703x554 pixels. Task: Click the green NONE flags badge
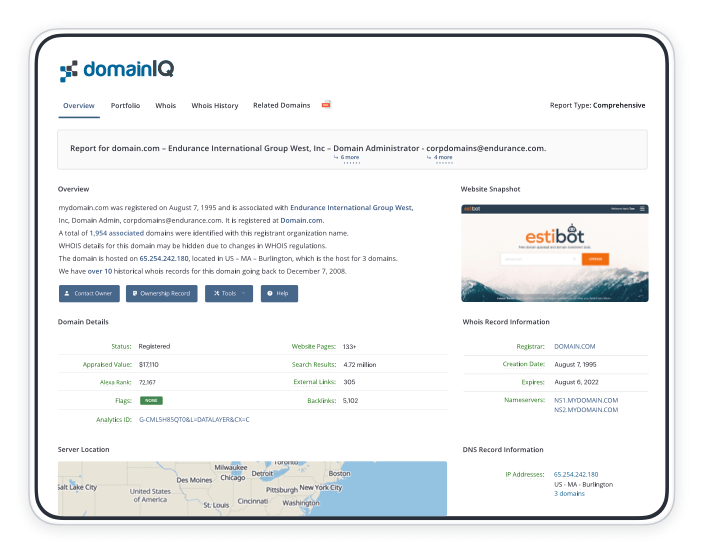tap(151, 401)
